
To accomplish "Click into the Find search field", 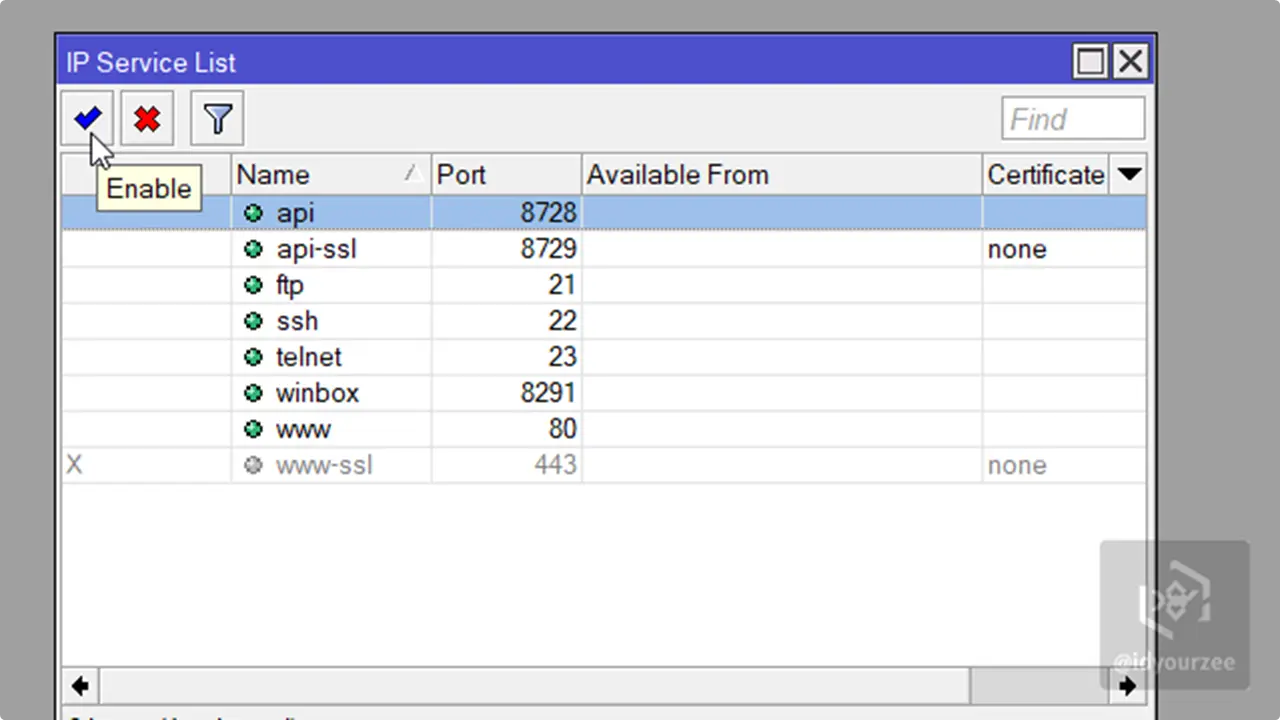I will pos(1073,119).
